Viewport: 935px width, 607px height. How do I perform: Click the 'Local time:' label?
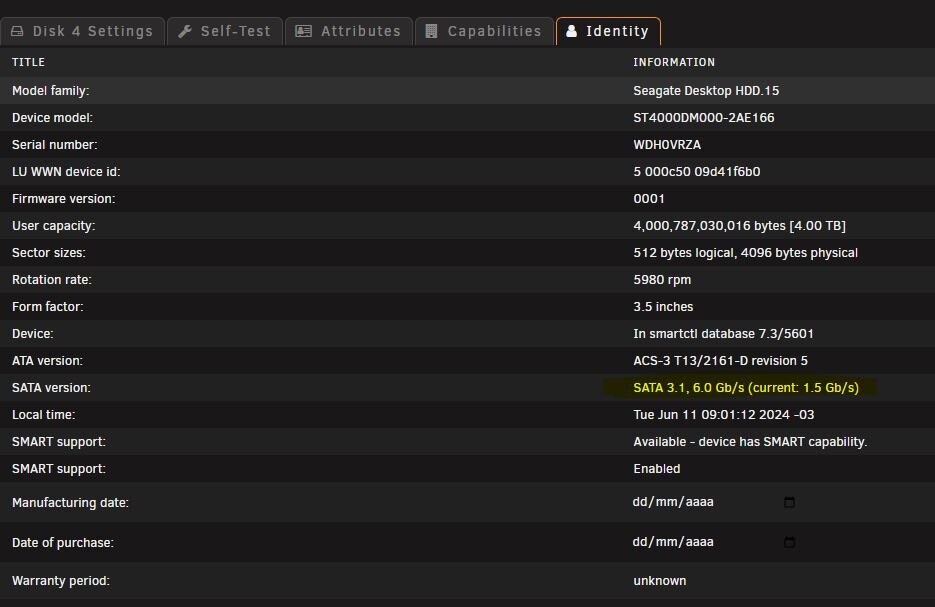click(44, 414)
